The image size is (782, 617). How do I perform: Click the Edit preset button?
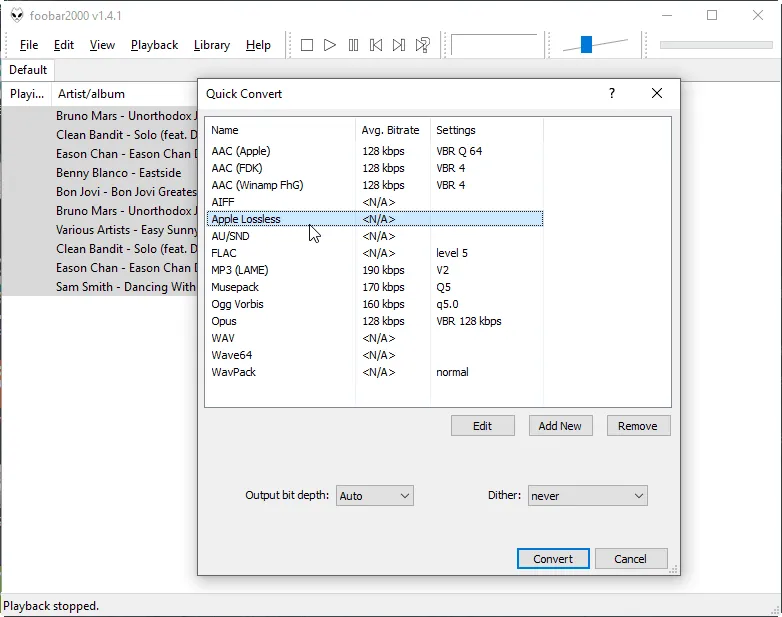tap(482, 426)
